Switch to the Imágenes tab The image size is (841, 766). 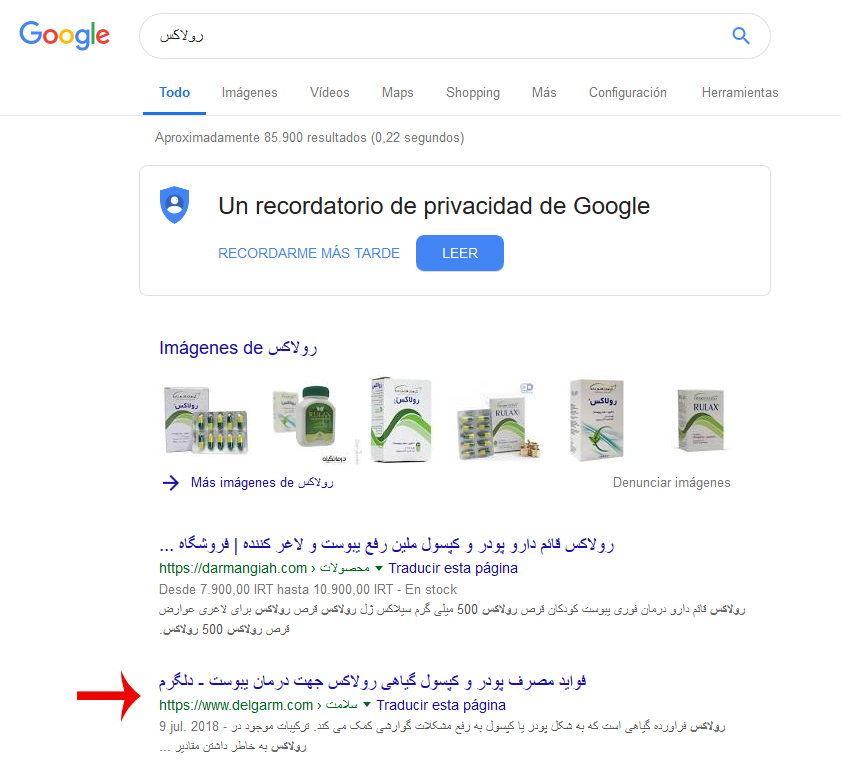[249, 93]
